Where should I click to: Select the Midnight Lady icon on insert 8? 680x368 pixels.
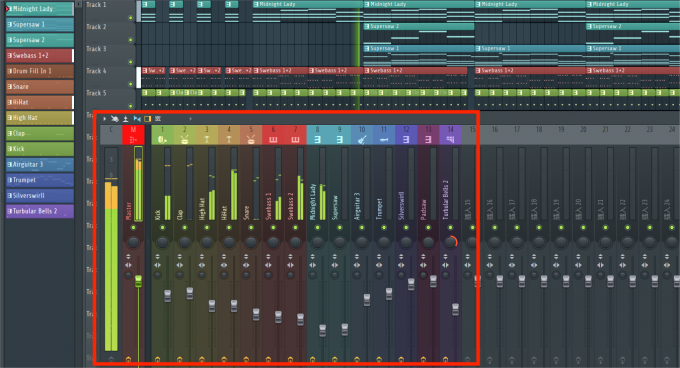click(x=317, y=140)
